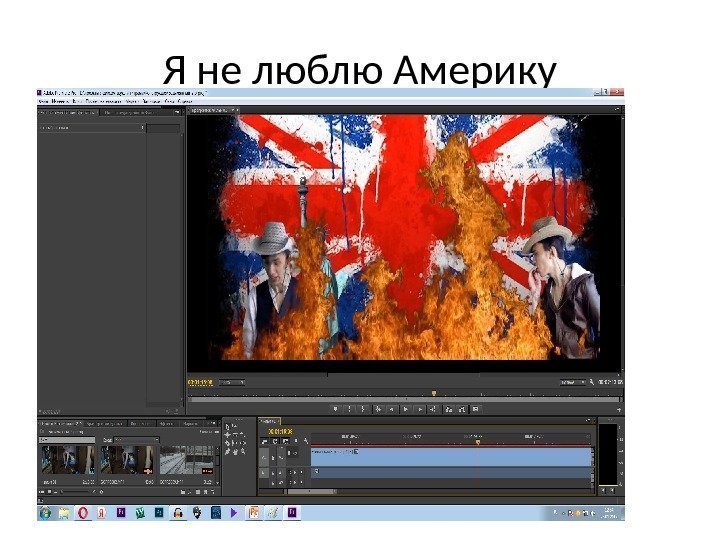Open the Marker (Маркер) menu

(x=131, y=101)
